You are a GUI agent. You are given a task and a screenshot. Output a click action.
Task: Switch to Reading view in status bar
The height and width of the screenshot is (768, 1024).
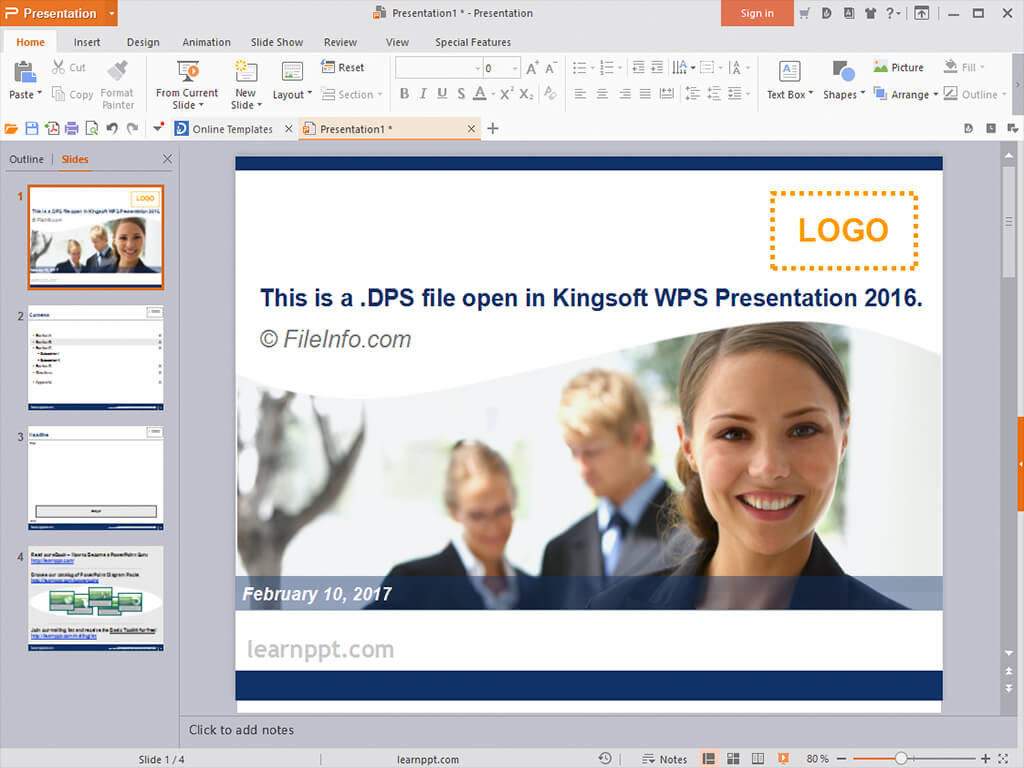tap(758, 758)
